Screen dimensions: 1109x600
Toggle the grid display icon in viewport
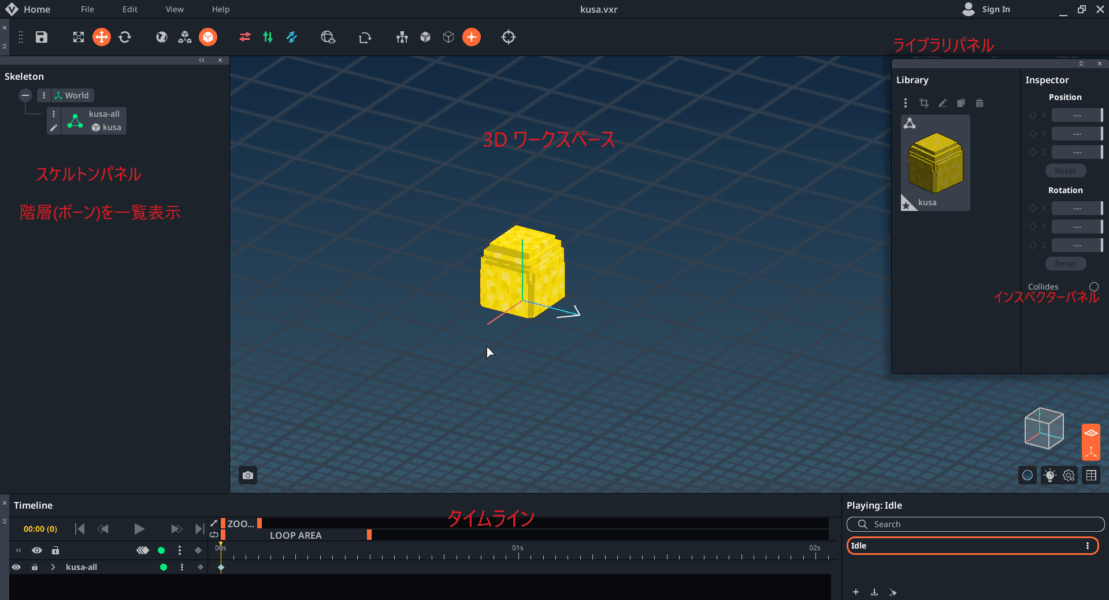pyautogui.click(x=1091, y=475)
